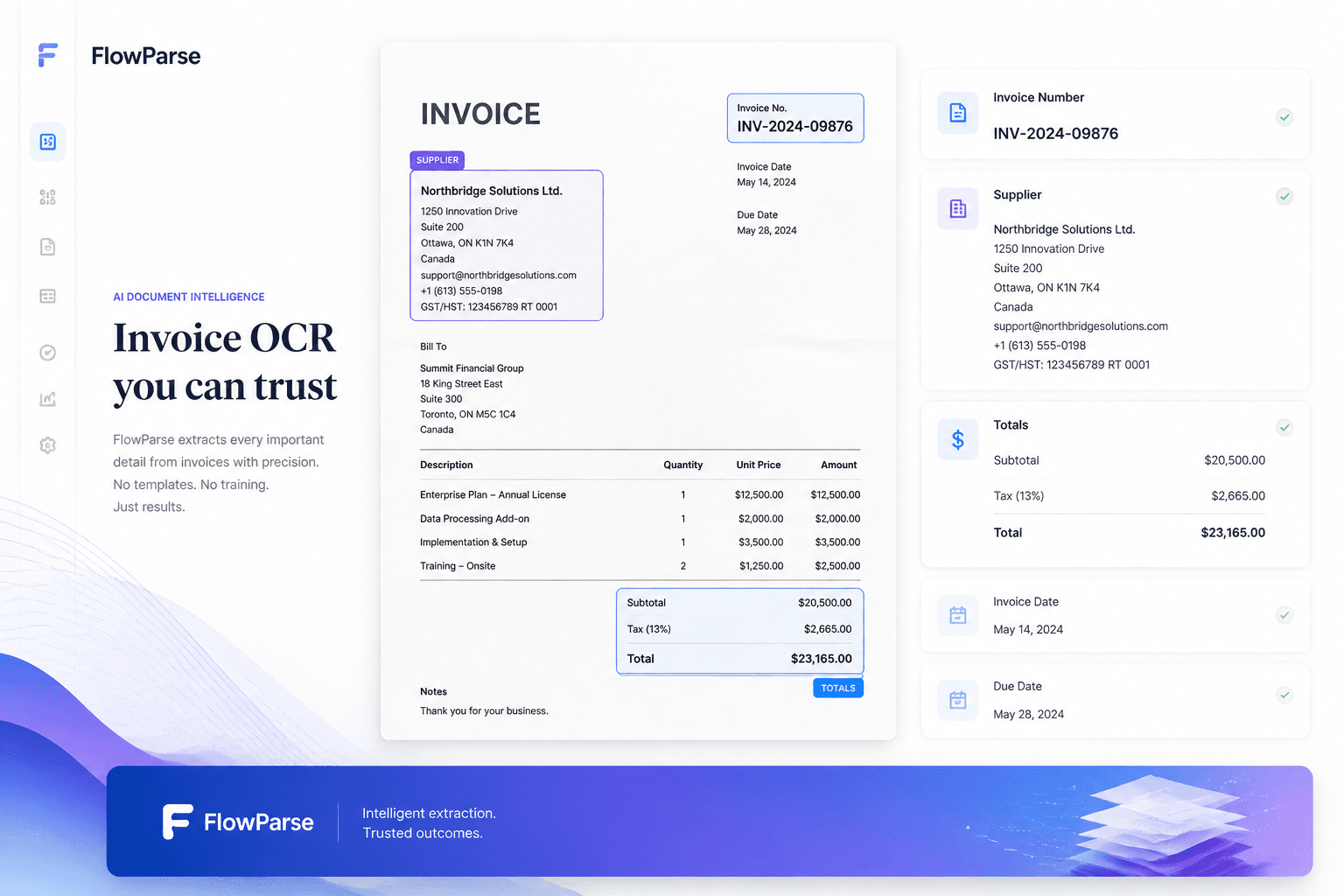Click Northbridge Solutions Ltd. in the Supplier card

tap(1064, 229)
